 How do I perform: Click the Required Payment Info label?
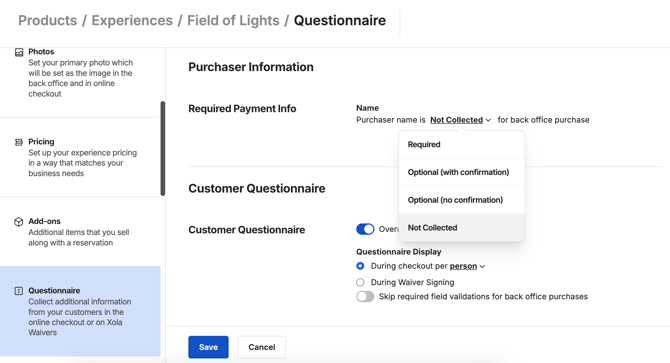242,108
